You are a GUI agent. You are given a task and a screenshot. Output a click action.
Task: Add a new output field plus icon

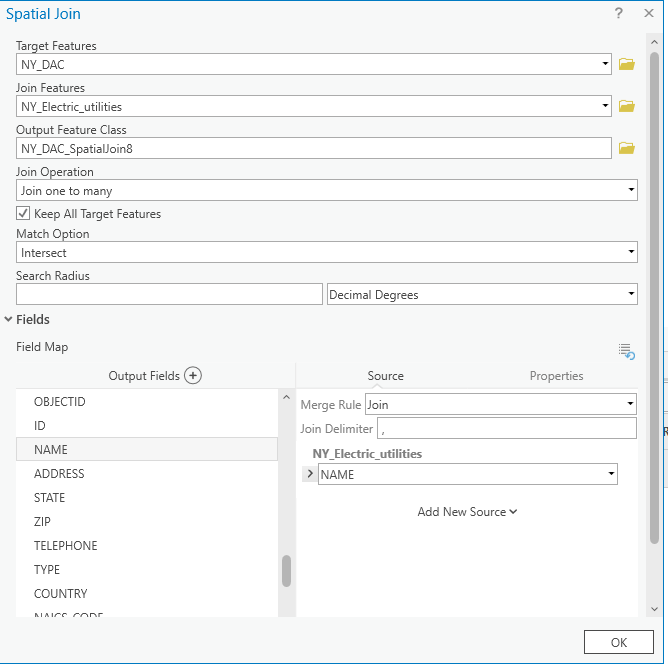click(193, 376)
